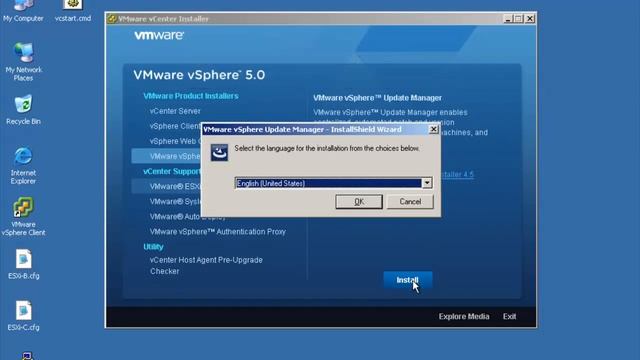The image size is (640, 360).
Task: Minimize the VMware vCenter Installer window
Action: coord(508,19)
